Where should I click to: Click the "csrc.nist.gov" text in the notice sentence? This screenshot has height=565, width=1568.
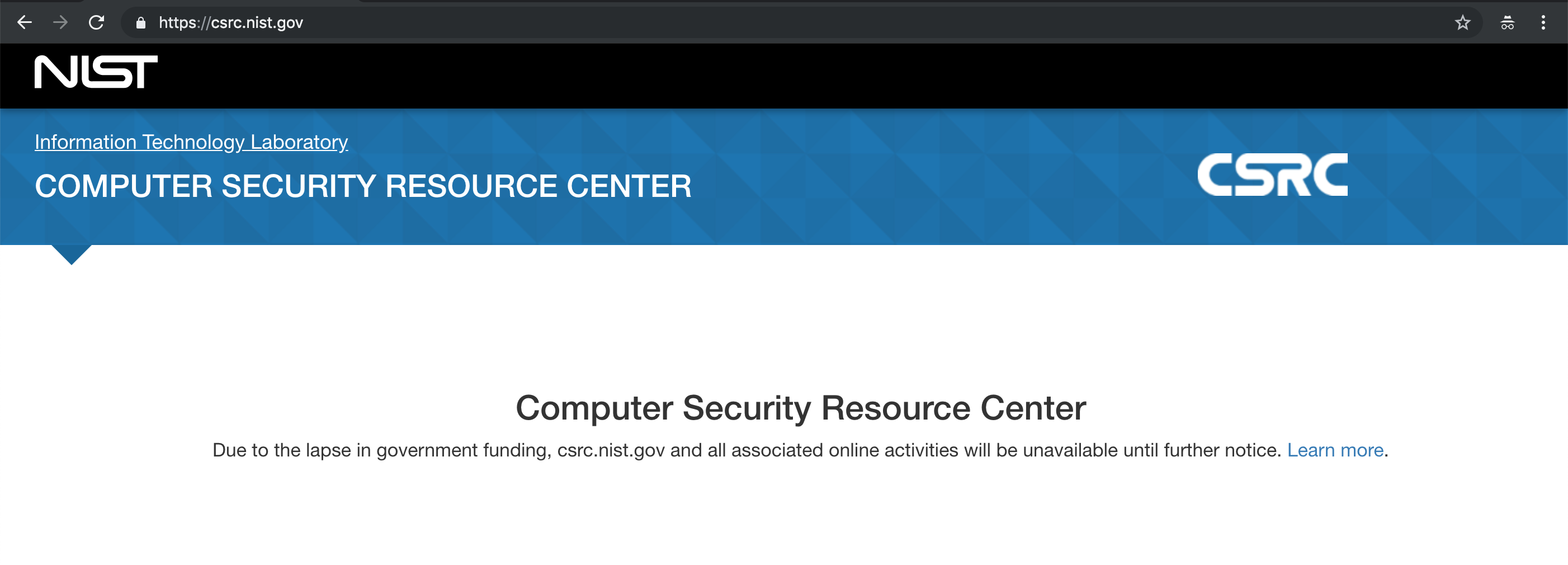click(x=611, y=450)
